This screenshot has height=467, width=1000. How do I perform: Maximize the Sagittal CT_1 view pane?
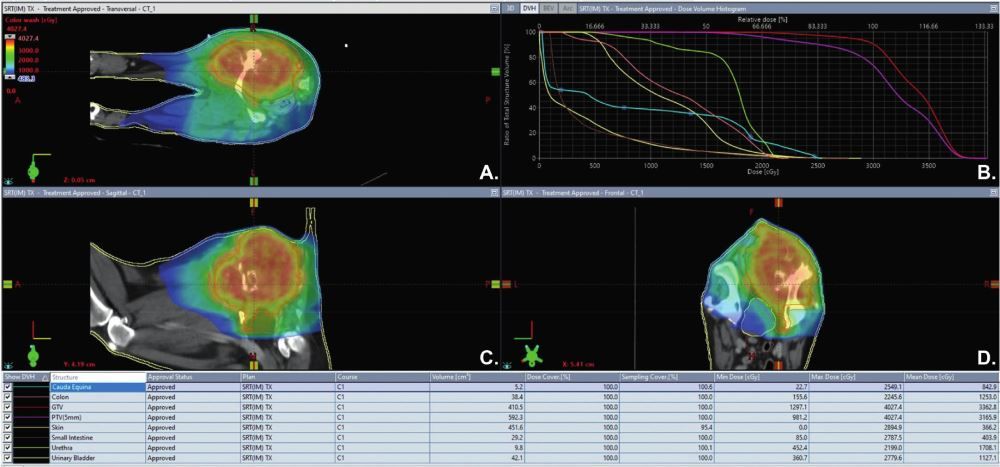coord(494,192)
